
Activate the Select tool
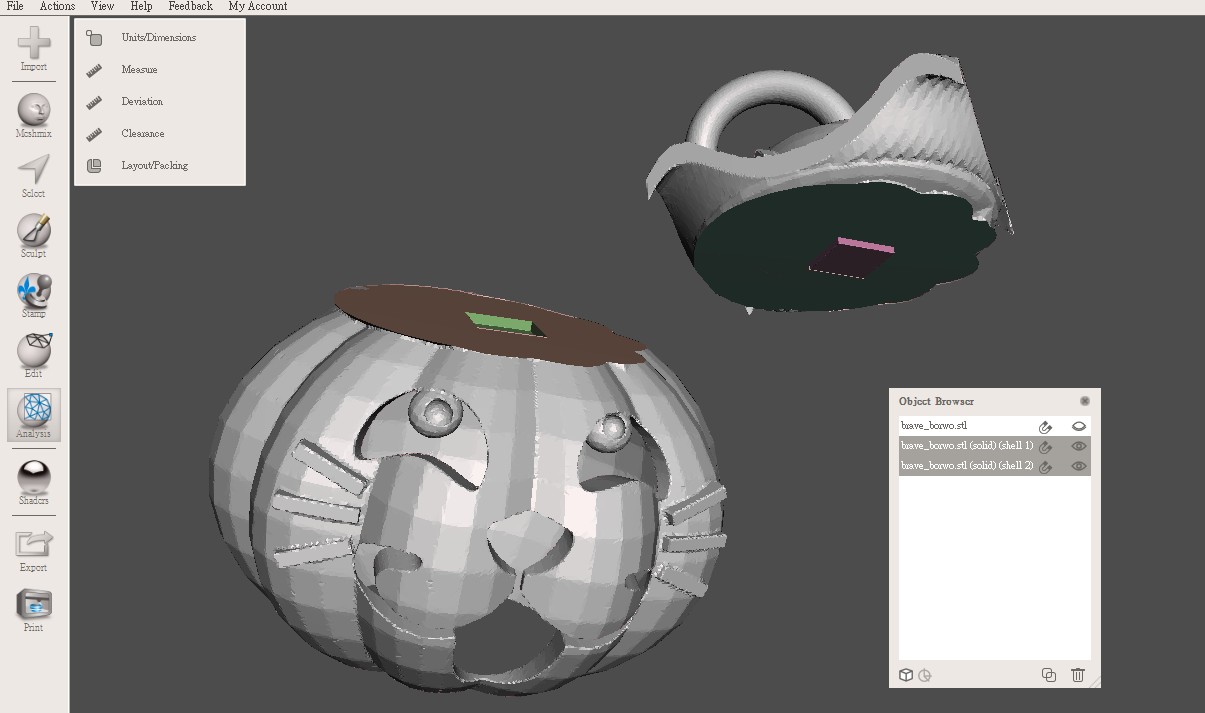34,175
